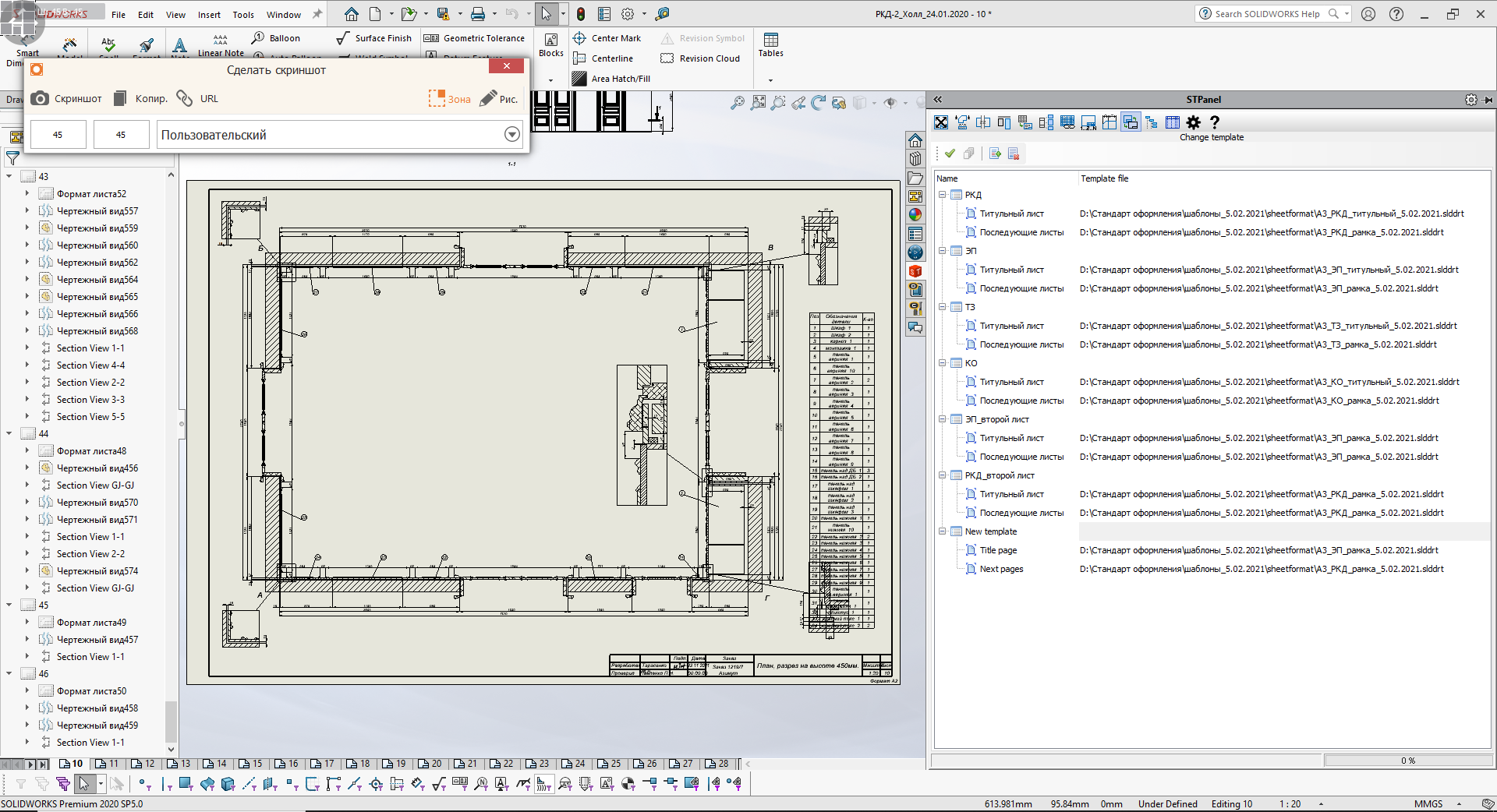Collapse sheet 44 in the feature tree
Viewport: 1497px width, 812px height.
(9, 434)
